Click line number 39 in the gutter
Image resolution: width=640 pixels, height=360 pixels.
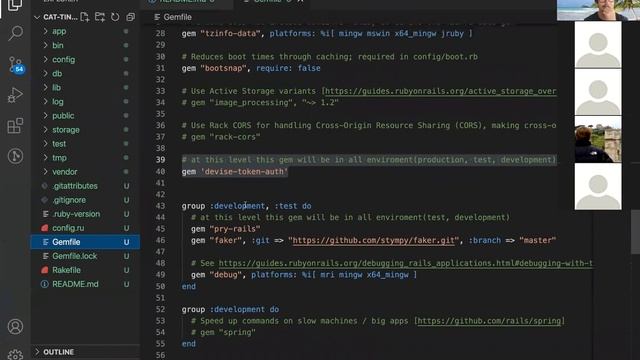click(x=160, y=160)
